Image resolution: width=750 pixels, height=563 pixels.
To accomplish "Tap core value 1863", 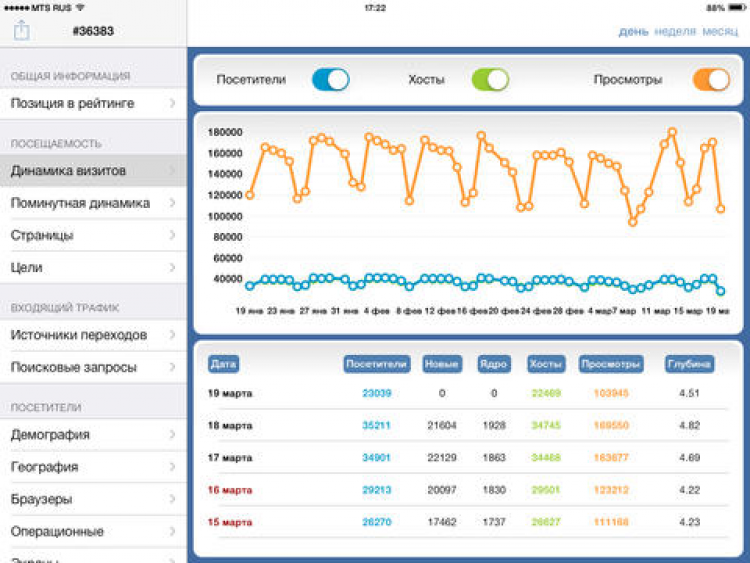I will (494, 457).
